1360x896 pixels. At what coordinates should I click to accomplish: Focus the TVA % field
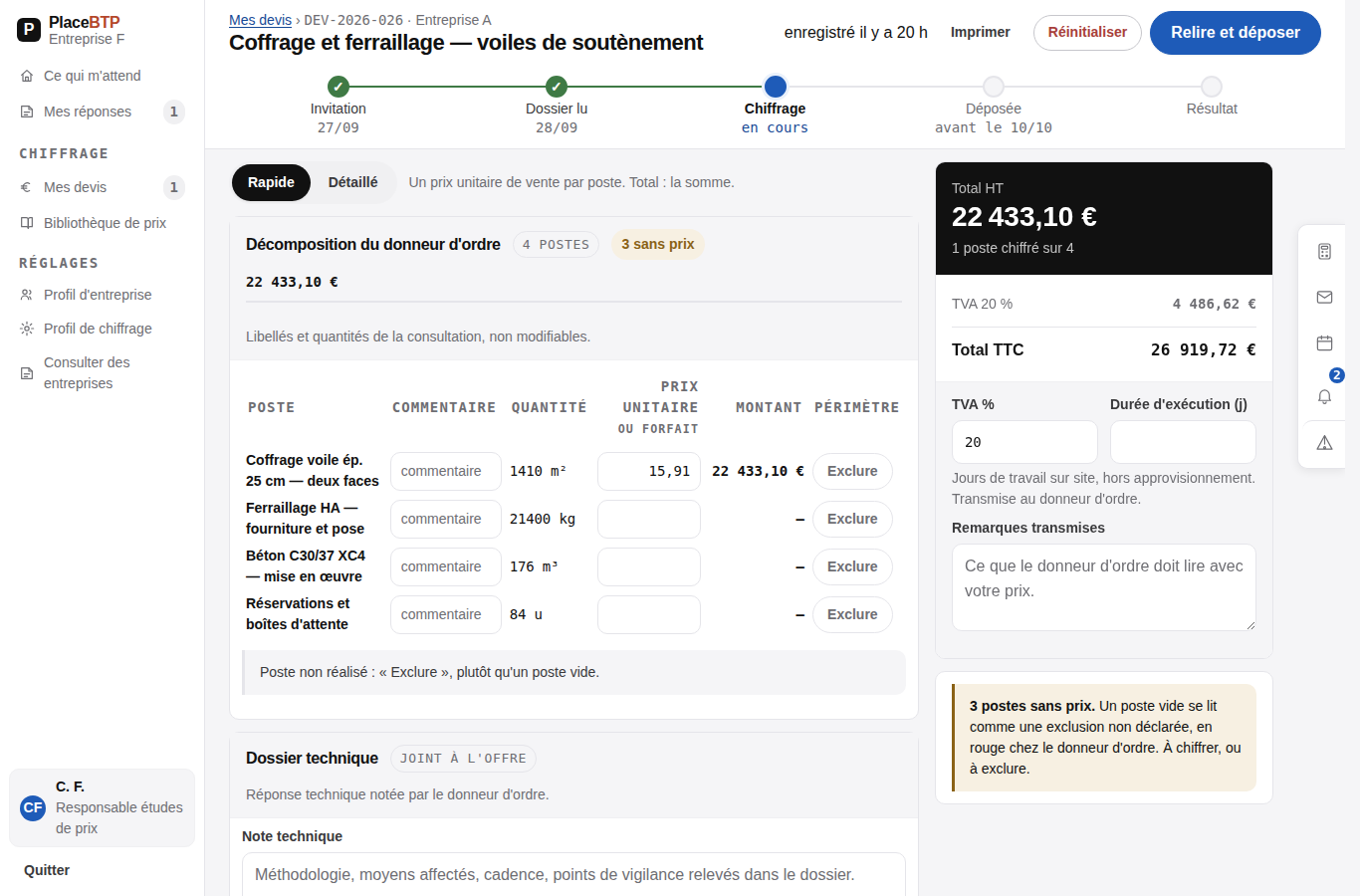click(1024, 442)
